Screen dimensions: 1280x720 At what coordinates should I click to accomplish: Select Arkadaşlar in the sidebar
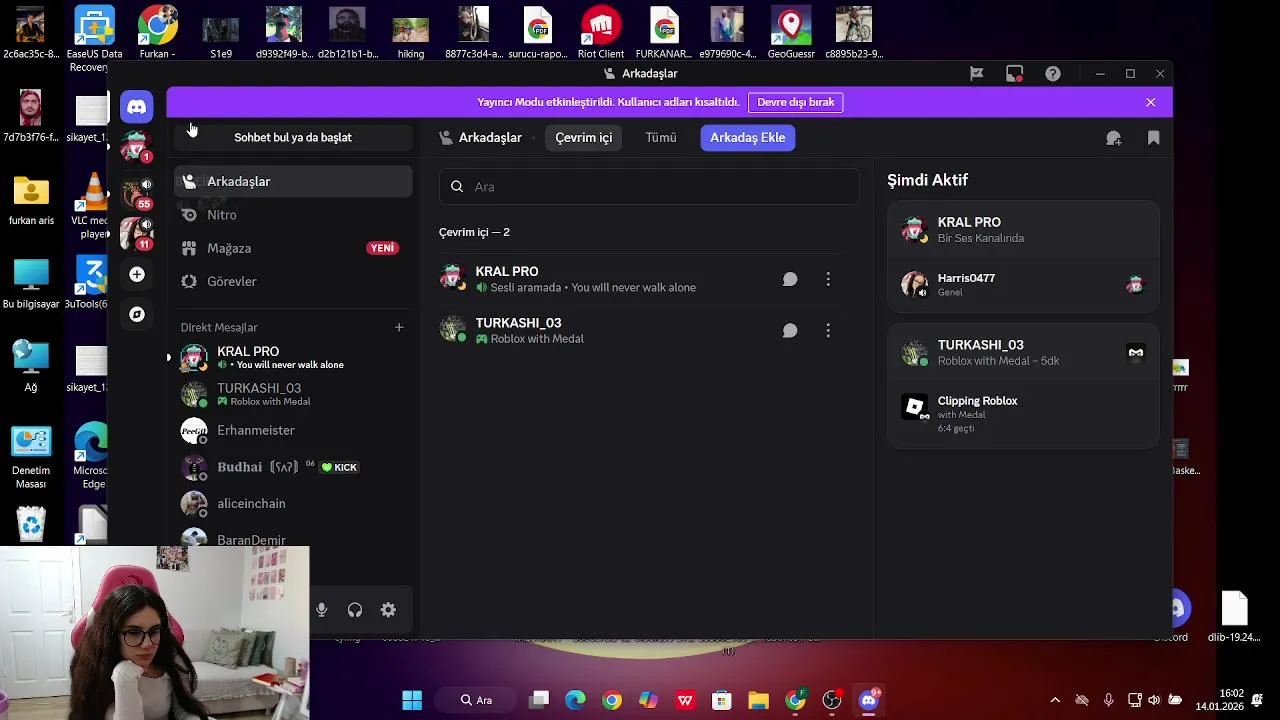click(x=293, y=181)
